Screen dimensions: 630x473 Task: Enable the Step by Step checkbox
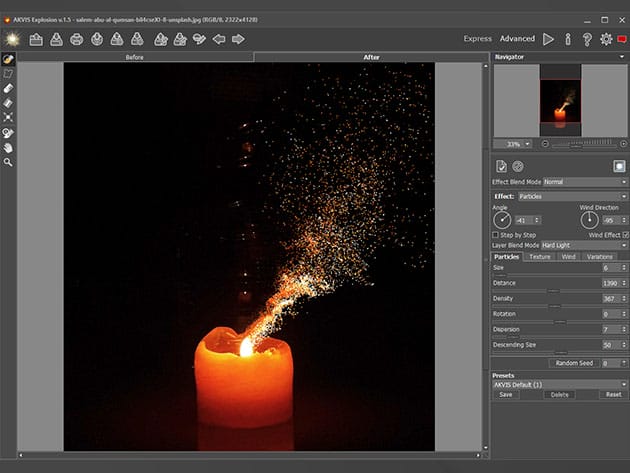tap(497, 234)
